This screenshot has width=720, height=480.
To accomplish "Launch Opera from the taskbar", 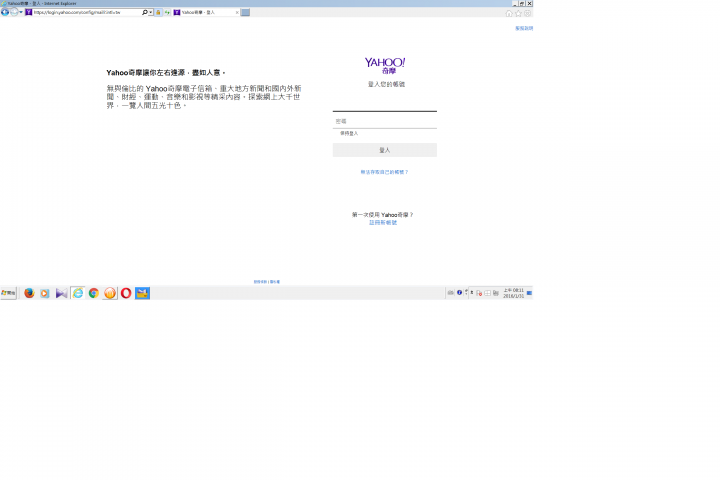I will [x=126, y=293].
